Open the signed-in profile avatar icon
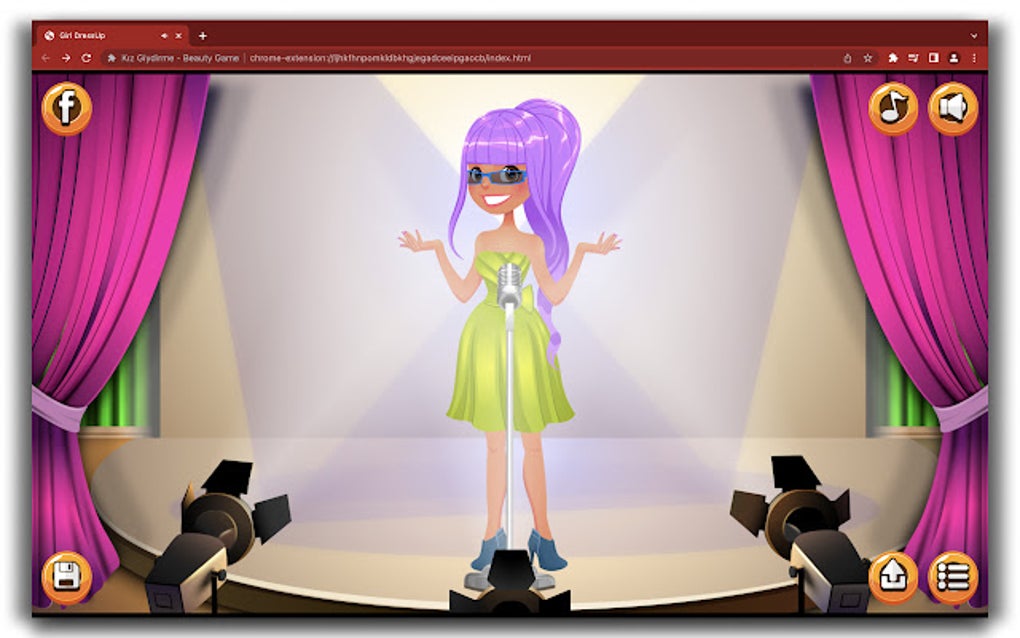 tap(954, 58)
